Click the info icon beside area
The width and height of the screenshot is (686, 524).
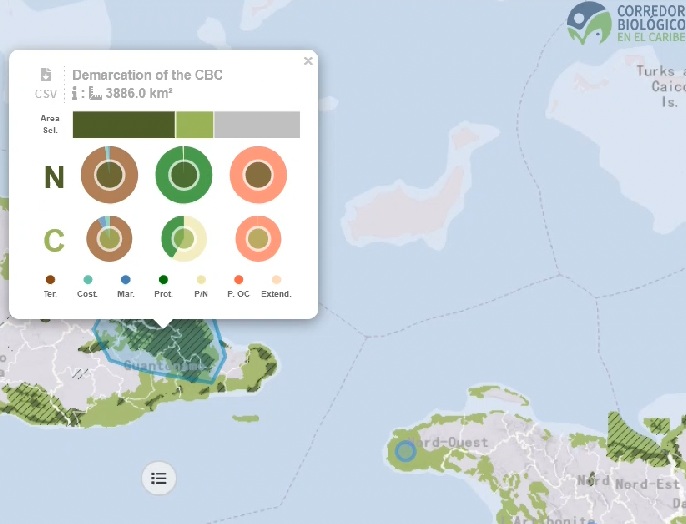point(76,93)
